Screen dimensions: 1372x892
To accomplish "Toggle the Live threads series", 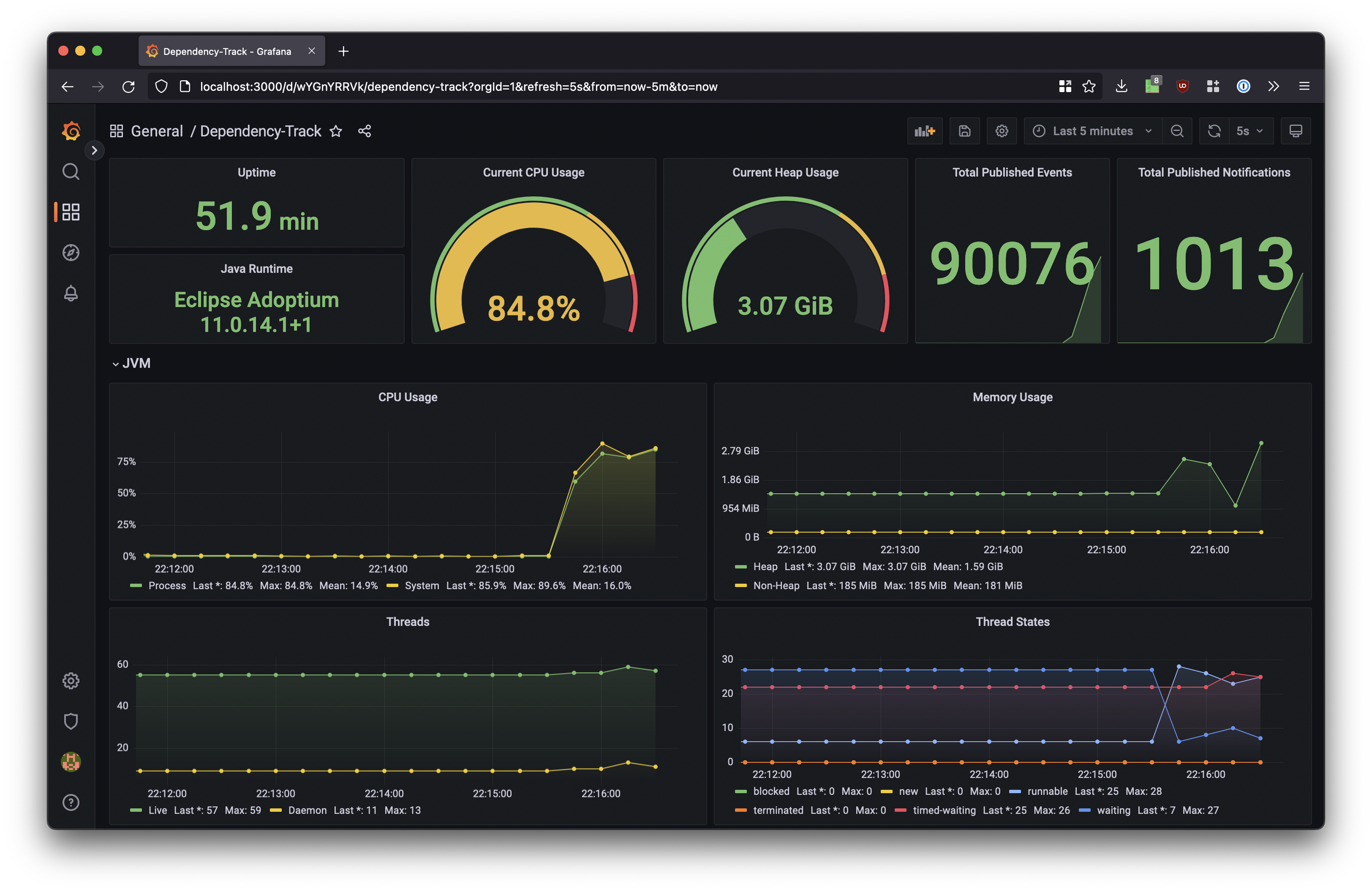I will pyautogui.click(x=158, y=810).
